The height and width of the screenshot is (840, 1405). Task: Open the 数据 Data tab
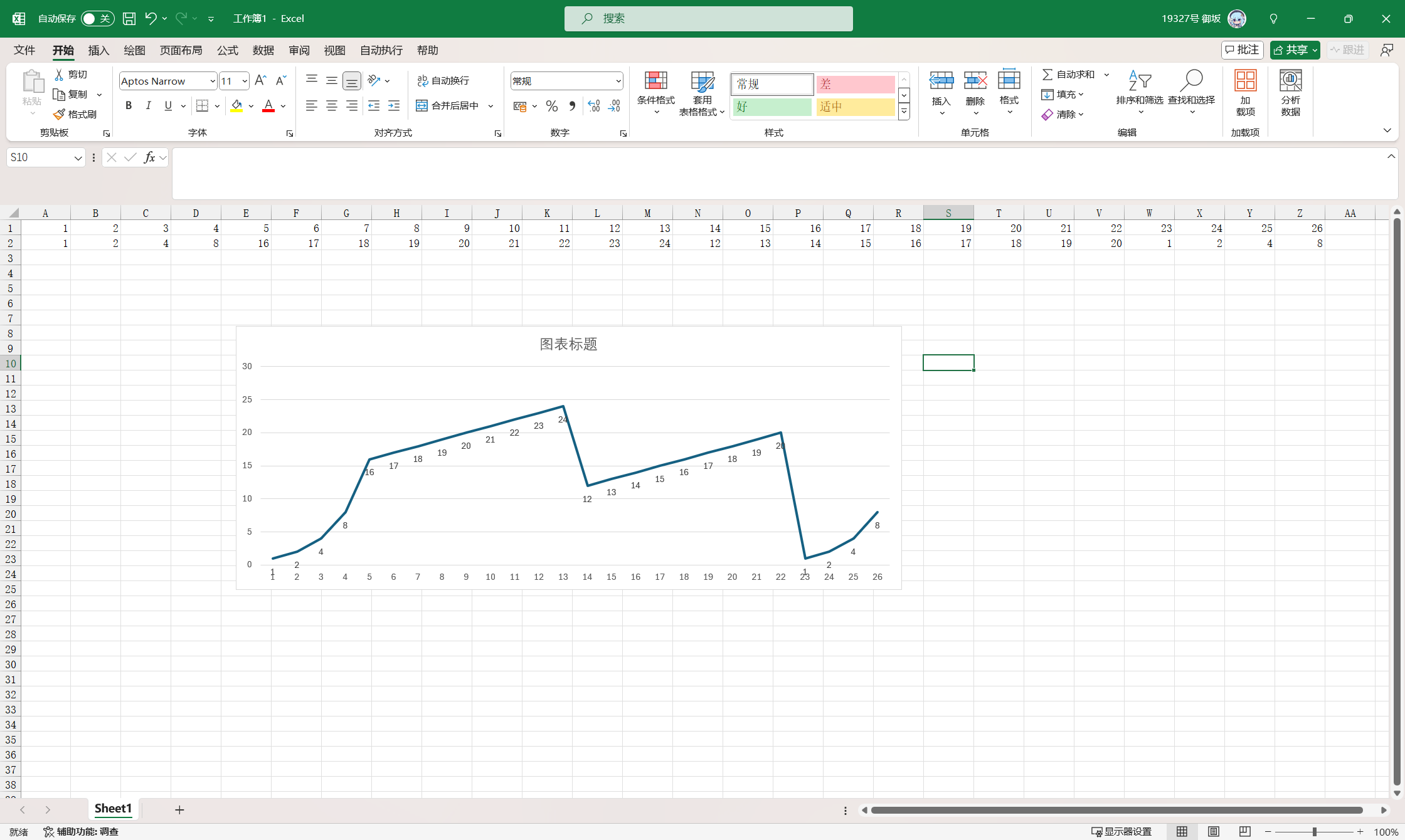(x=263, y=50)
